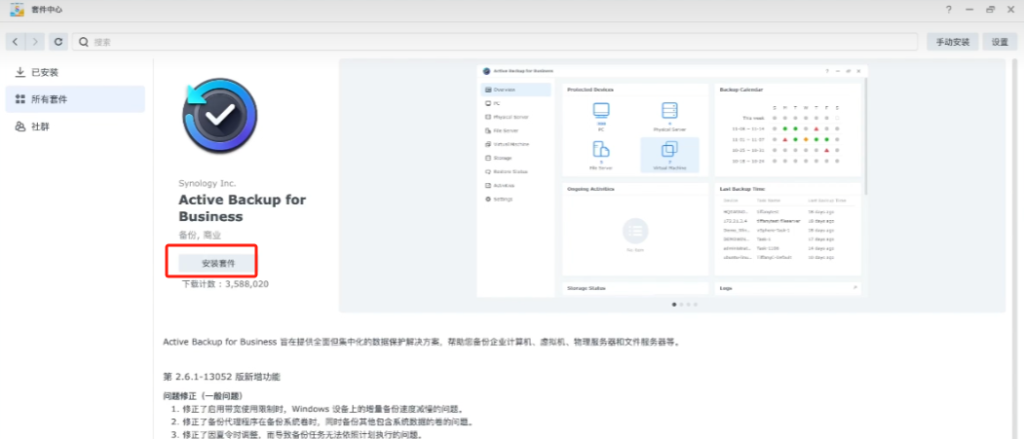Click the 手动安装 manual install button
1024x439 pixels.
pos(953,42)
